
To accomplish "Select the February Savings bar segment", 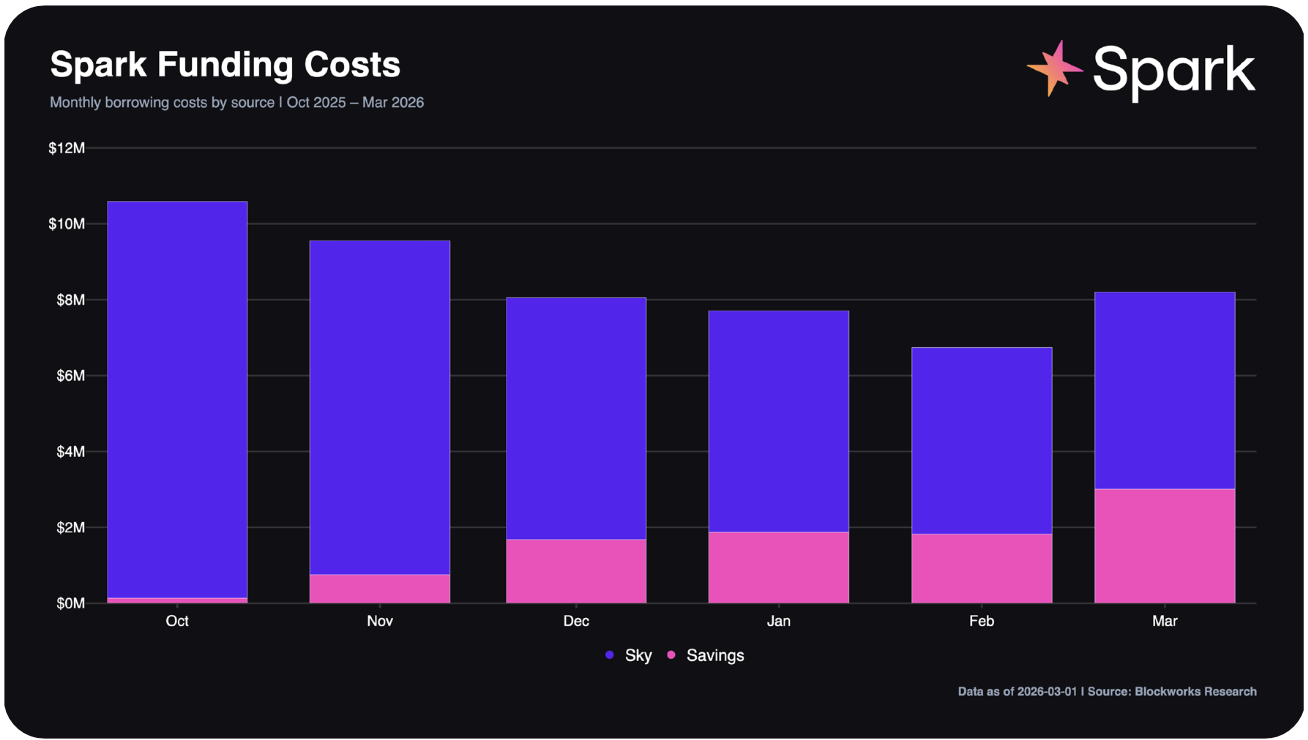I will coord(982,568).
